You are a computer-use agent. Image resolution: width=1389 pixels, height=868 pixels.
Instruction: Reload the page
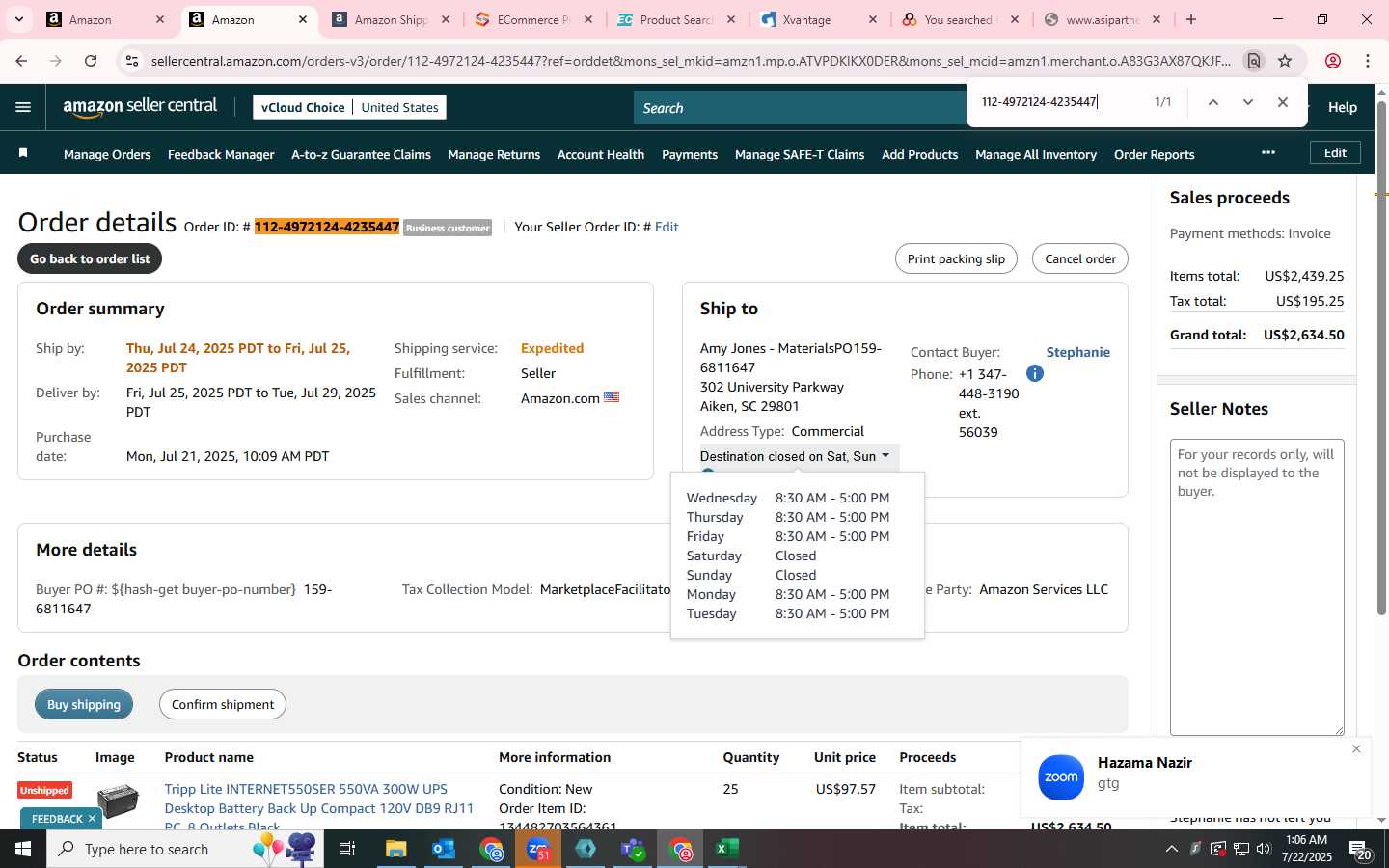tap(91, 61)
